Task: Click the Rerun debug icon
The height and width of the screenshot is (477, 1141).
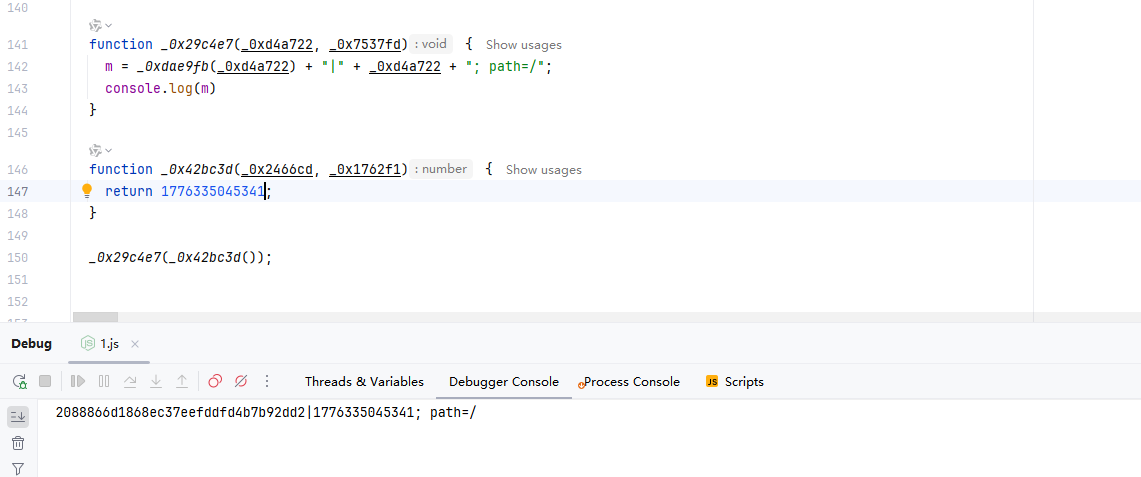Action: click(x=20, y=381)
